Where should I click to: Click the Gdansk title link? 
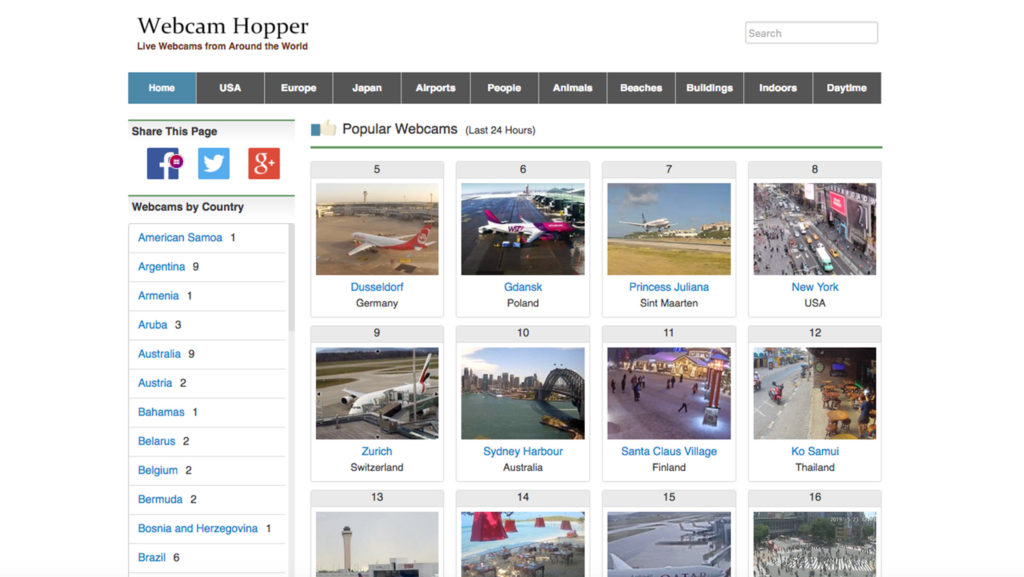click(523, 287)
